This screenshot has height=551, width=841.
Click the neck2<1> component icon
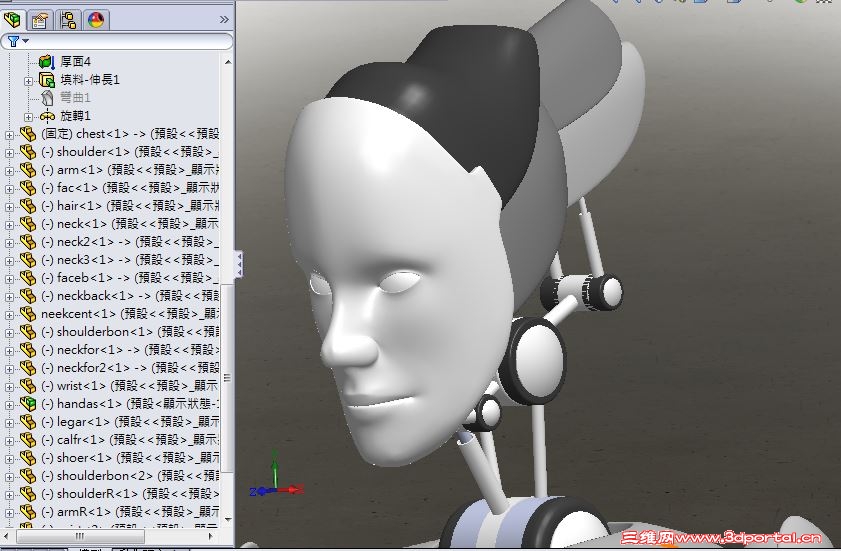27,242
